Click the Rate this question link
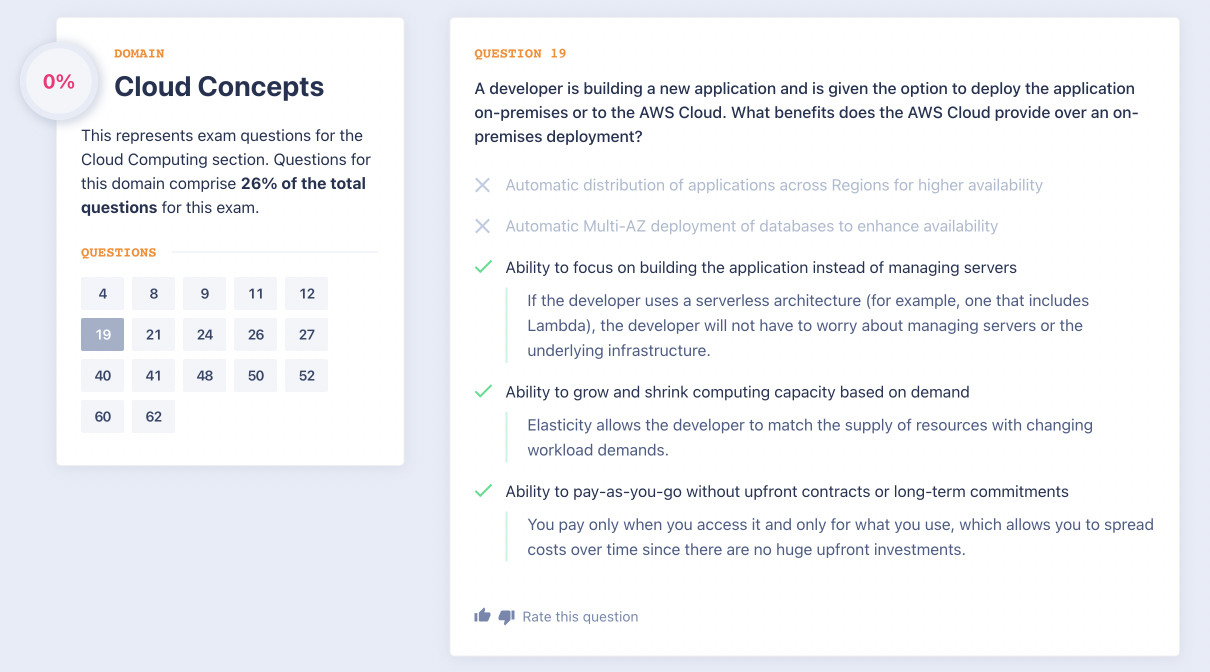Image resolution: width=1210 pixels, height=672 pixels. click(580, 616)
